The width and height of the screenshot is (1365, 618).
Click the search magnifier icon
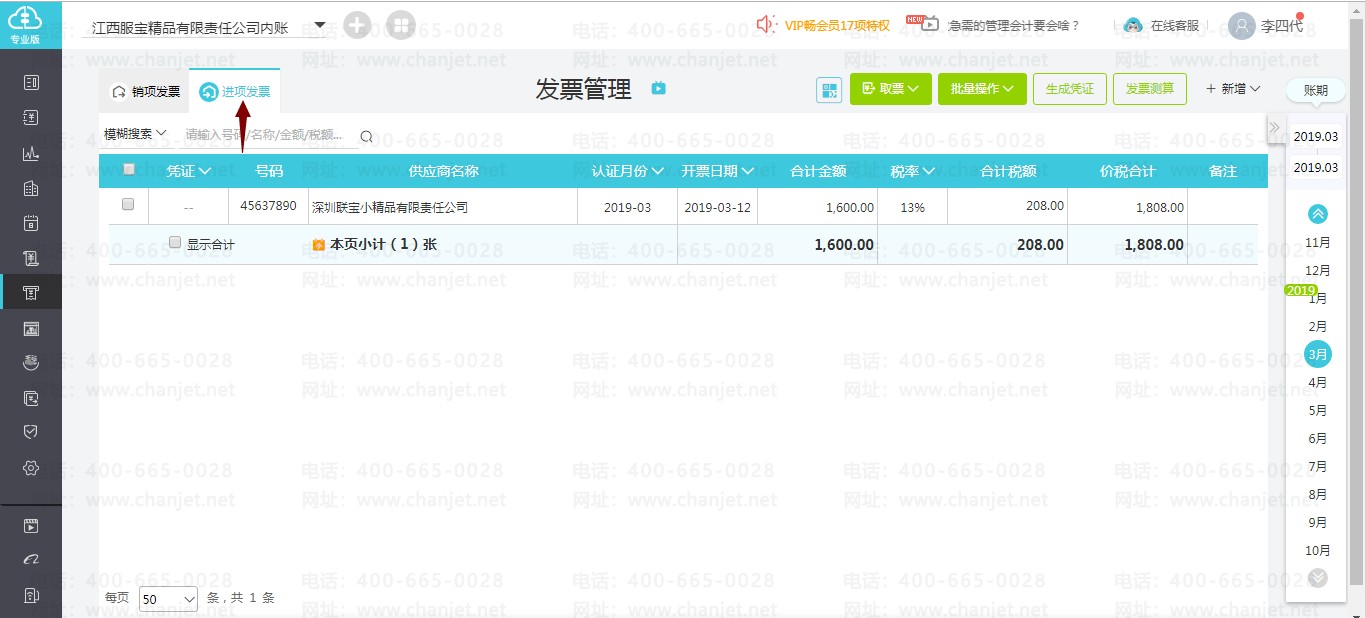(x=366, y=137)
